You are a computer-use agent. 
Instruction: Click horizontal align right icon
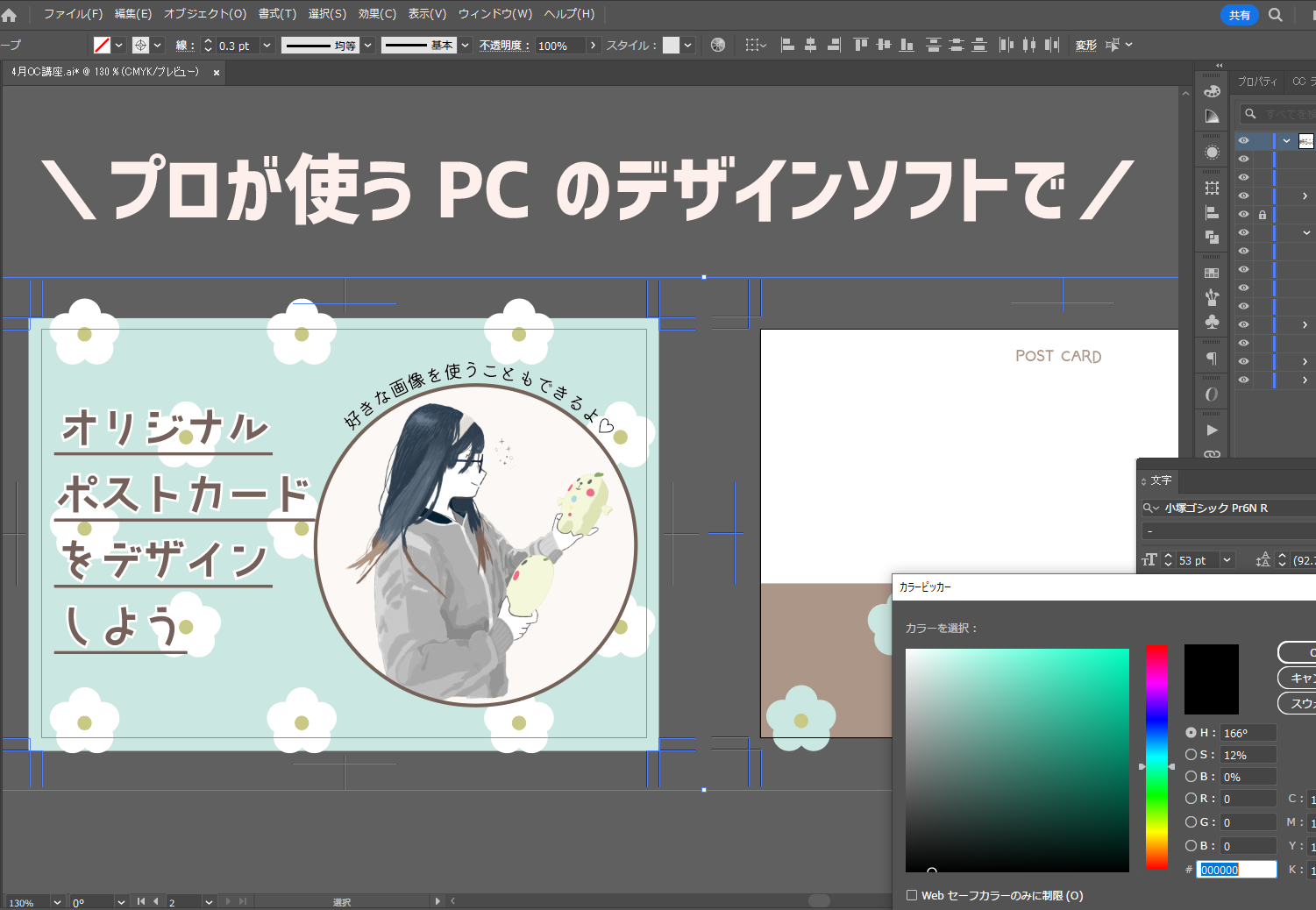point(834,45)
